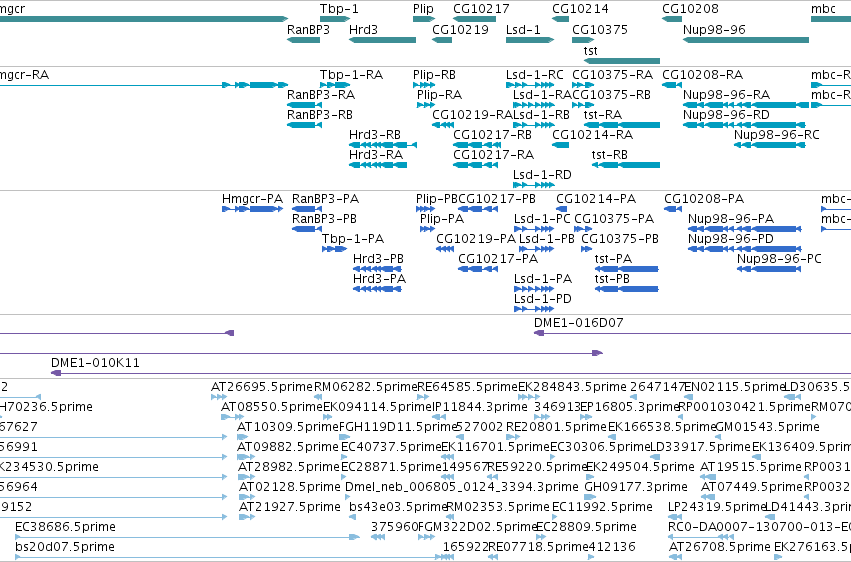Click protein Nup98-96-PC
The image size is (851, 562).
pos(769,269)
